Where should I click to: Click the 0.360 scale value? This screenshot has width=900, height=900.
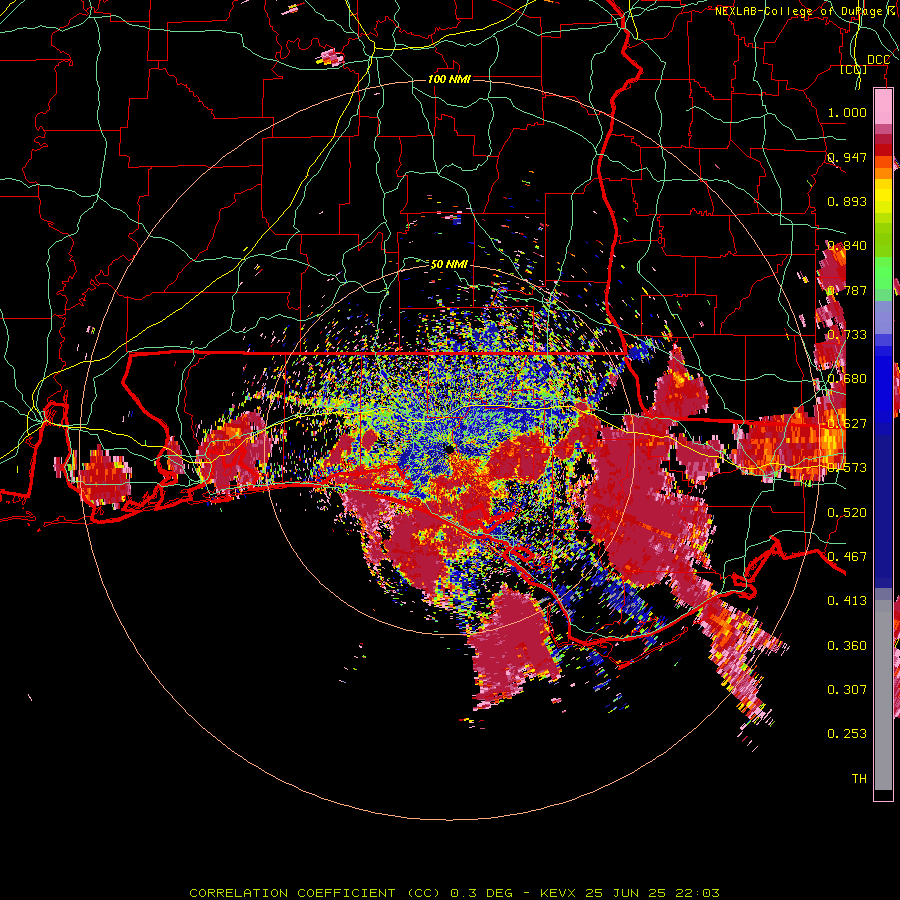click(847, 646)
